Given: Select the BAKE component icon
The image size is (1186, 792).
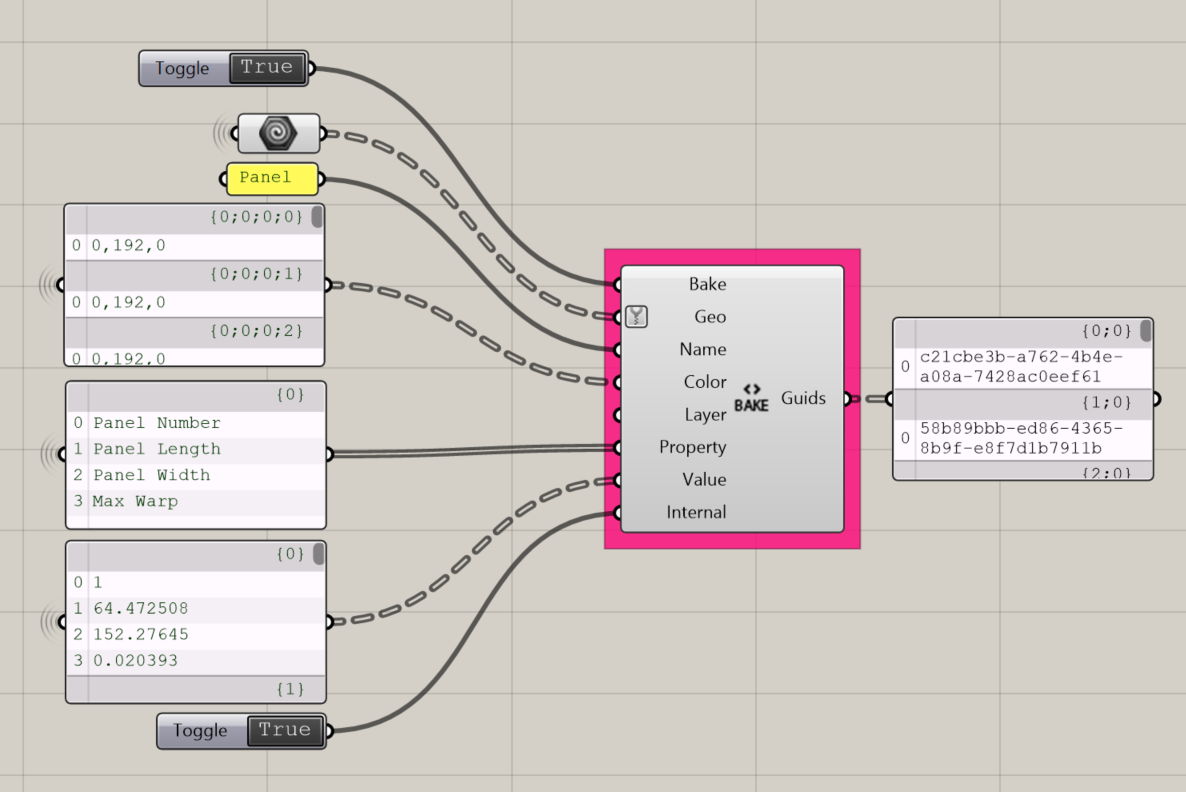Looking at the screenshot, I should click(x=750, y=396).
